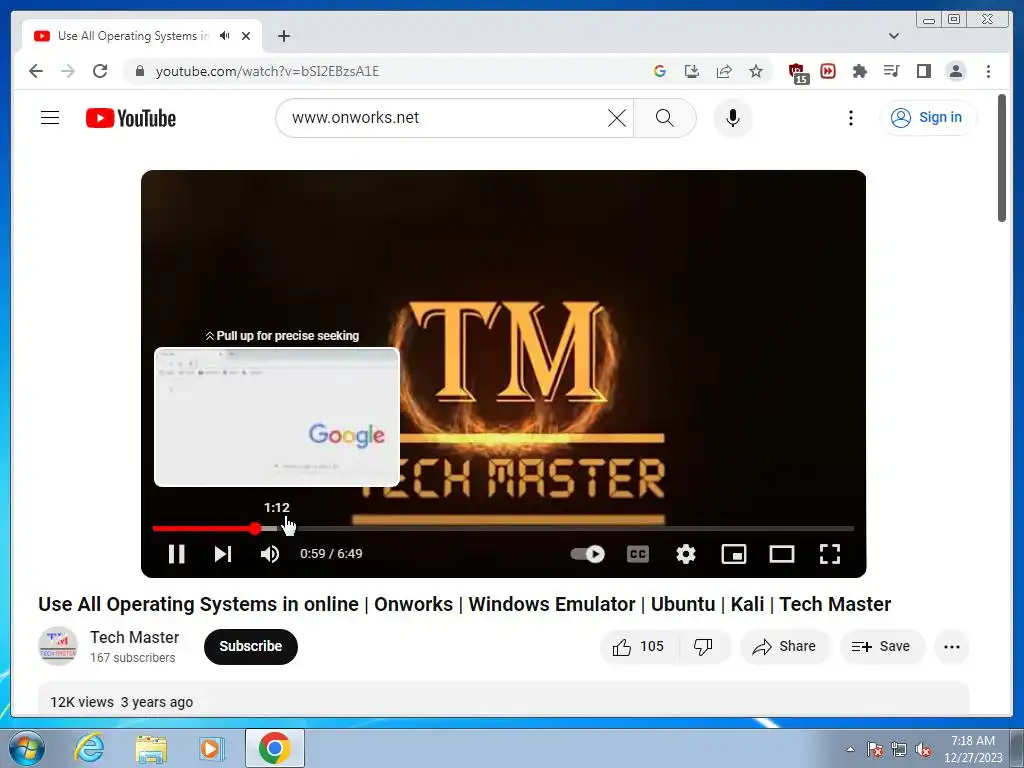Viewport: 1024px width, 768px height.
Task: Share this page icon in address bar
Action: (x=724, y=71)
